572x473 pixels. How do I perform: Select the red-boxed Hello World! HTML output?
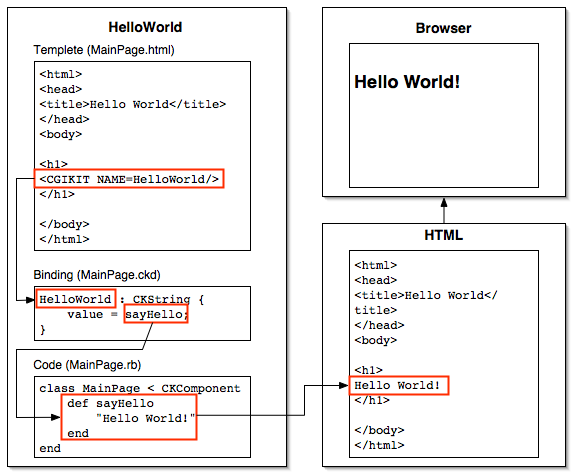point(399,385)
